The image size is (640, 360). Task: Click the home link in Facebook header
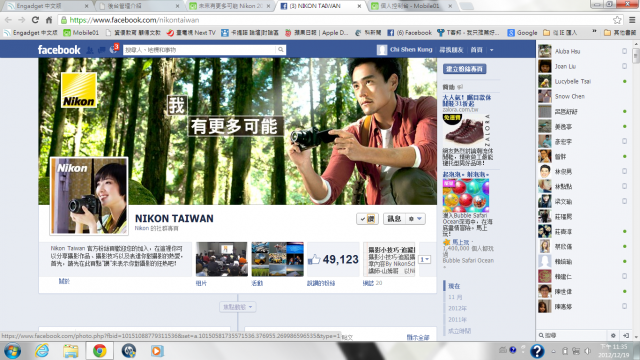(476, 50)
